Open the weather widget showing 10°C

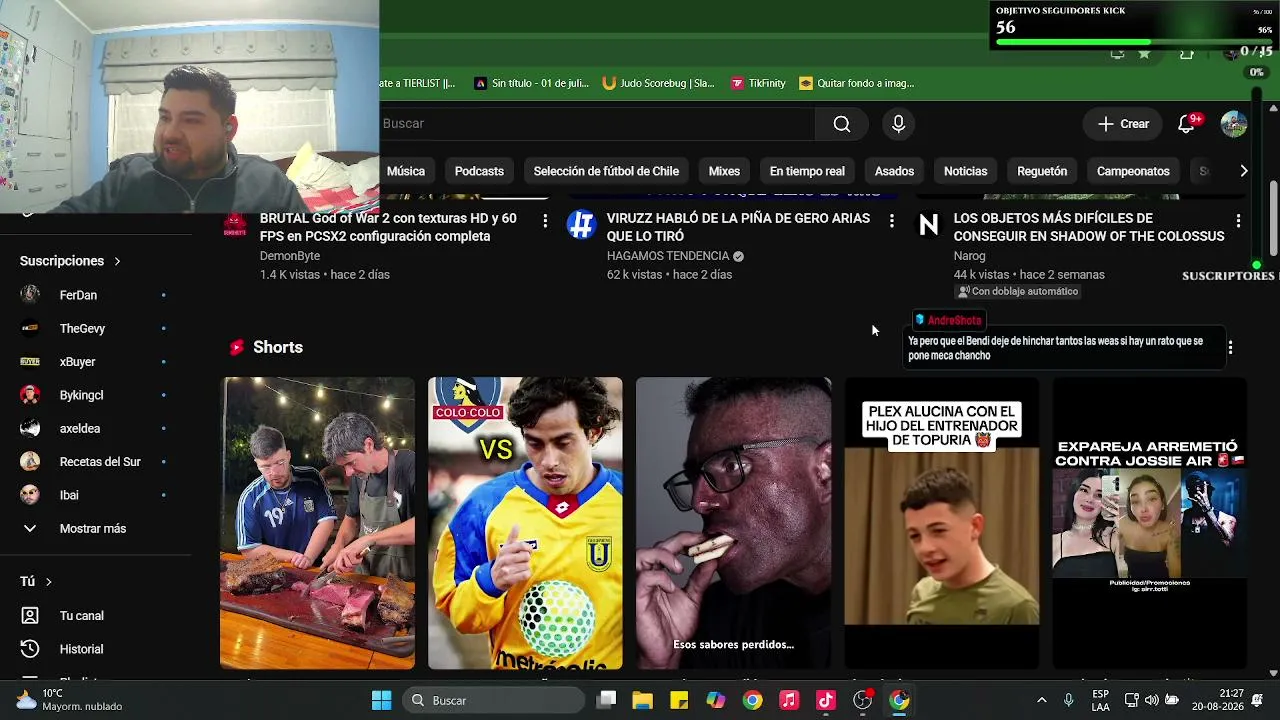click(70, 700)
